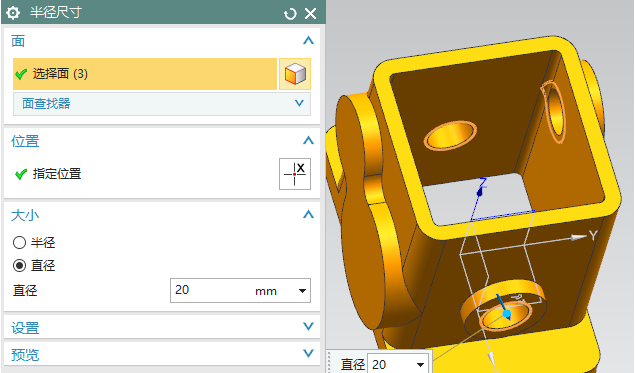The width and height of the screenshot is (635, 373).
Task: Close the 半径尺寸 dialog
Action: [x=311, y=14]
